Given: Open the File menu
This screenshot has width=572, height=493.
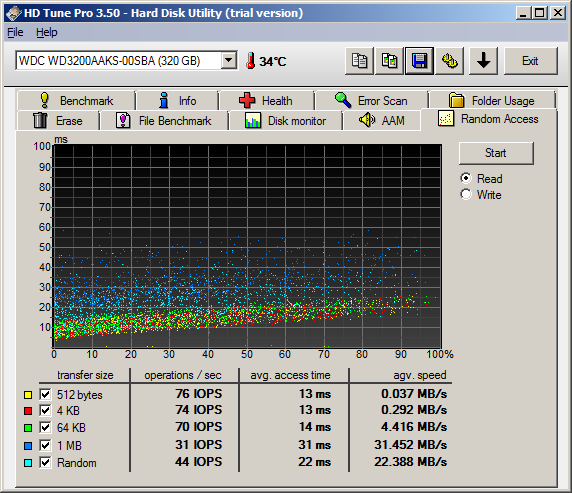Looking at the screenshot, I should pos(15,32).
